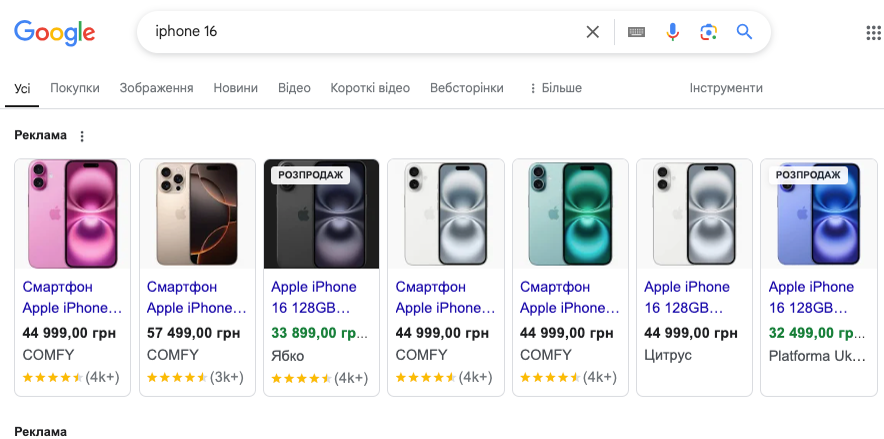Open ad info three-dot menu near Реклама

(82, 136)
